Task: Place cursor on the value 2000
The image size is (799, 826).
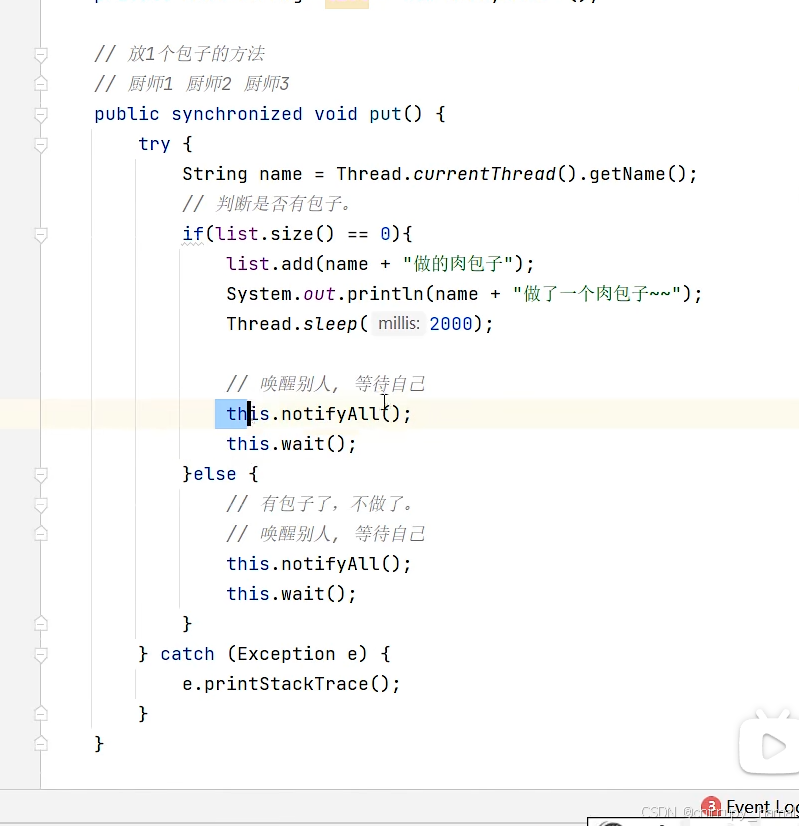Action: pos(451,323)
